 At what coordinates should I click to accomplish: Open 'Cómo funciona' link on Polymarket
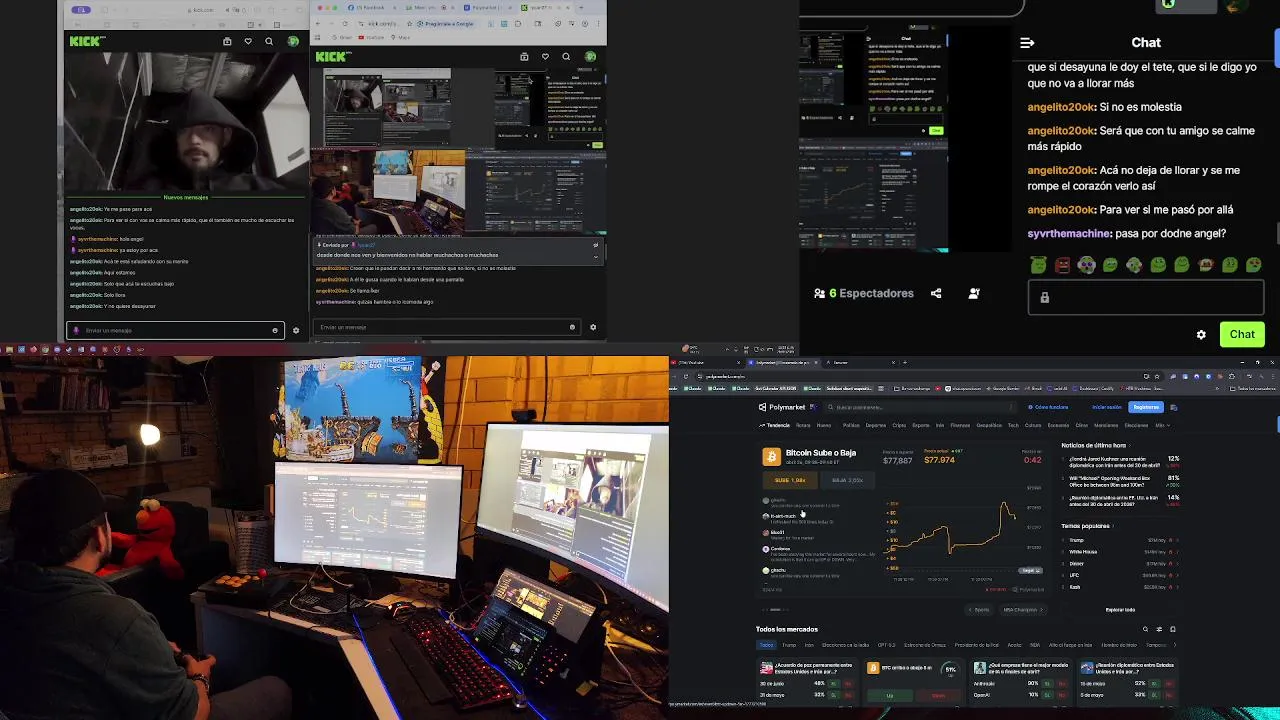pyautogui.click(x=1047, y=407)
